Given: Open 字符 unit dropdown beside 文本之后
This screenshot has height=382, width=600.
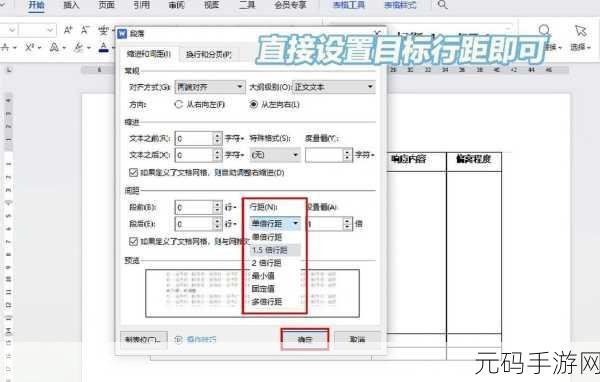Looking at the screenshot, I should point(235,155).
